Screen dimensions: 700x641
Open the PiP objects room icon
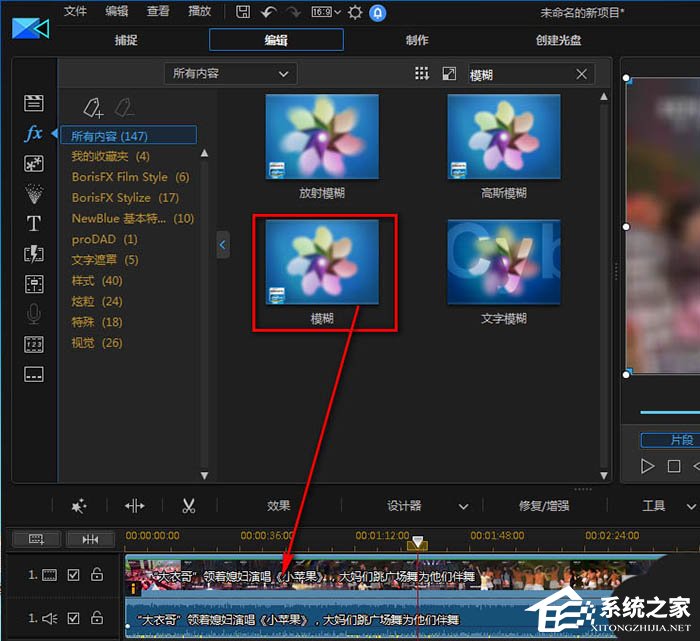click(33, 164)
